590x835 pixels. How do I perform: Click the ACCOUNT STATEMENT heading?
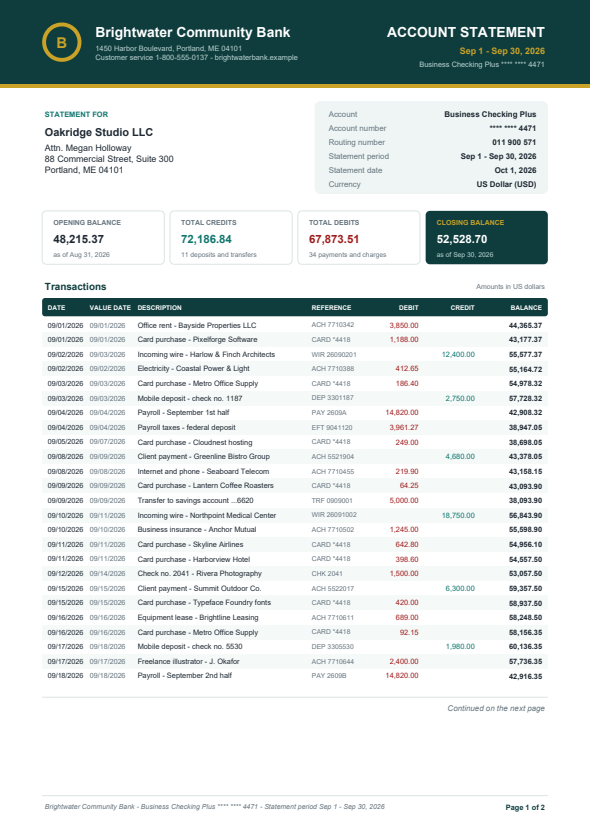[465, 32]
